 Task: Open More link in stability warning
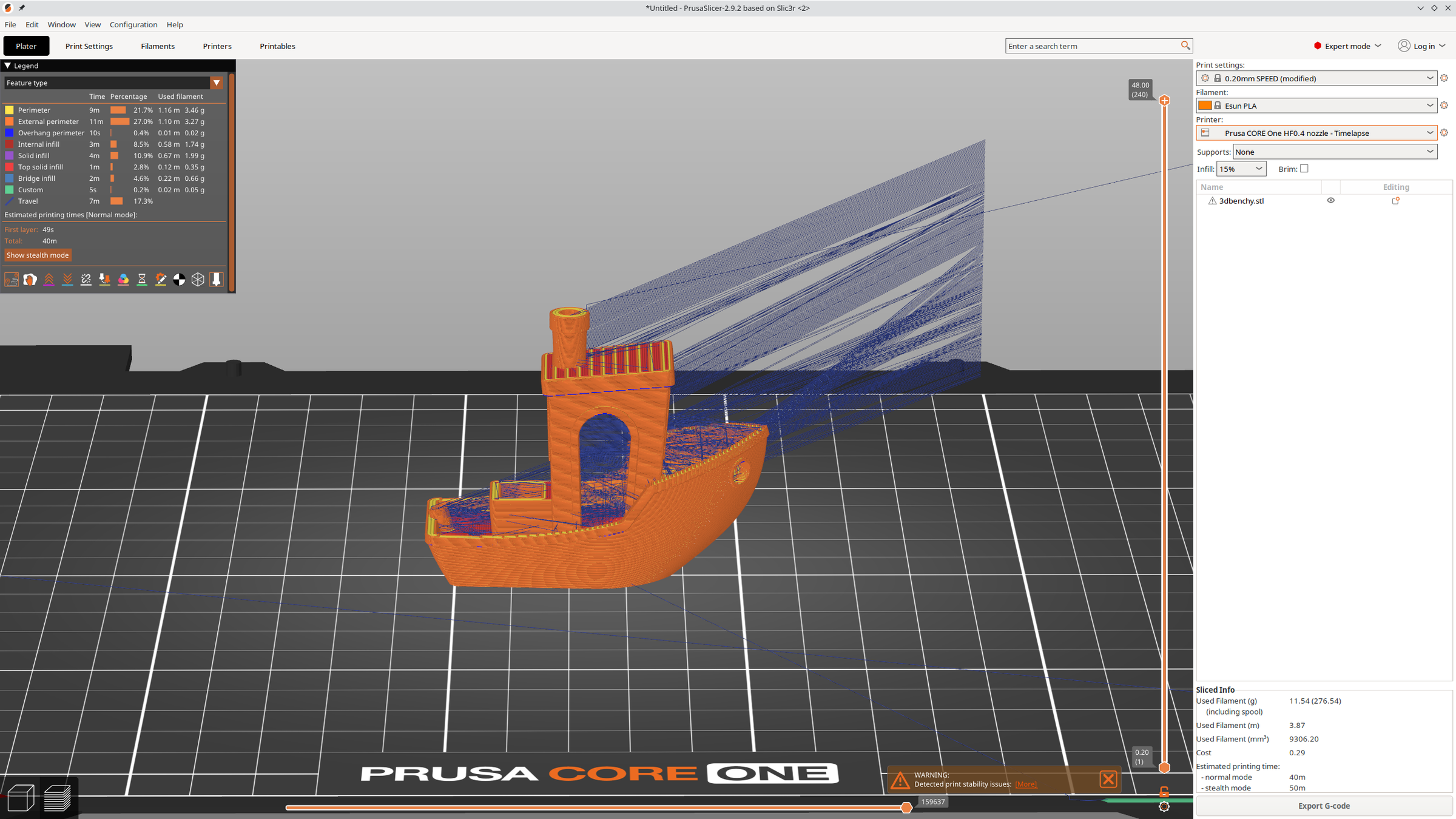(x=1026, y=784)
